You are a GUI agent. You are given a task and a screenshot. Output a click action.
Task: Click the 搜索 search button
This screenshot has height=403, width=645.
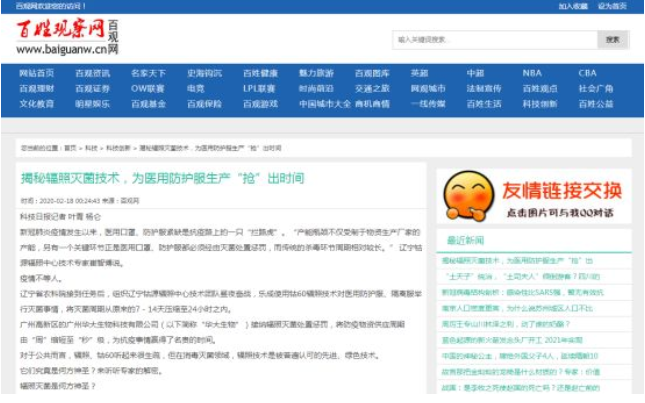pos(612,40)
